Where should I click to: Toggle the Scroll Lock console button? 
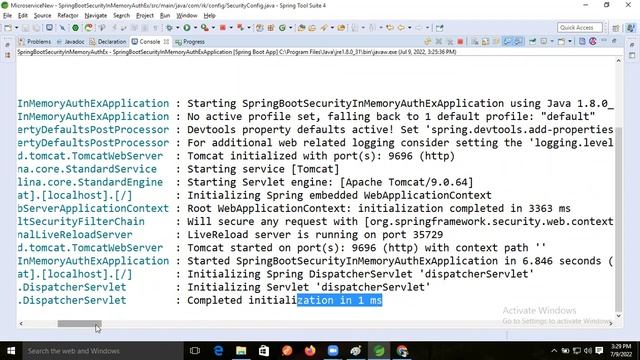485,42
